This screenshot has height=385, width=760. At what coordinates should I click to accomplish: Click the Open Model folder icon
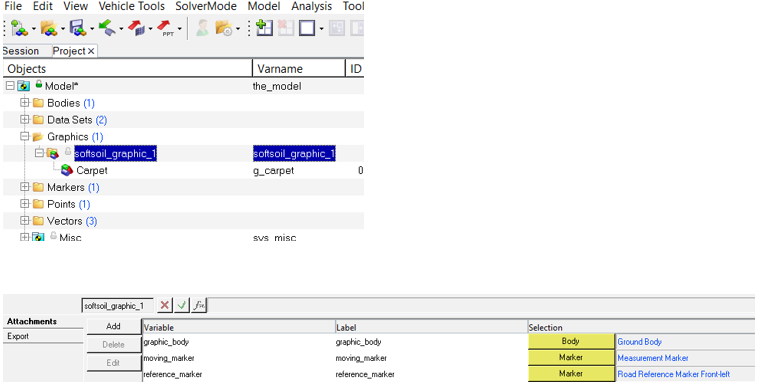point(48,28)
